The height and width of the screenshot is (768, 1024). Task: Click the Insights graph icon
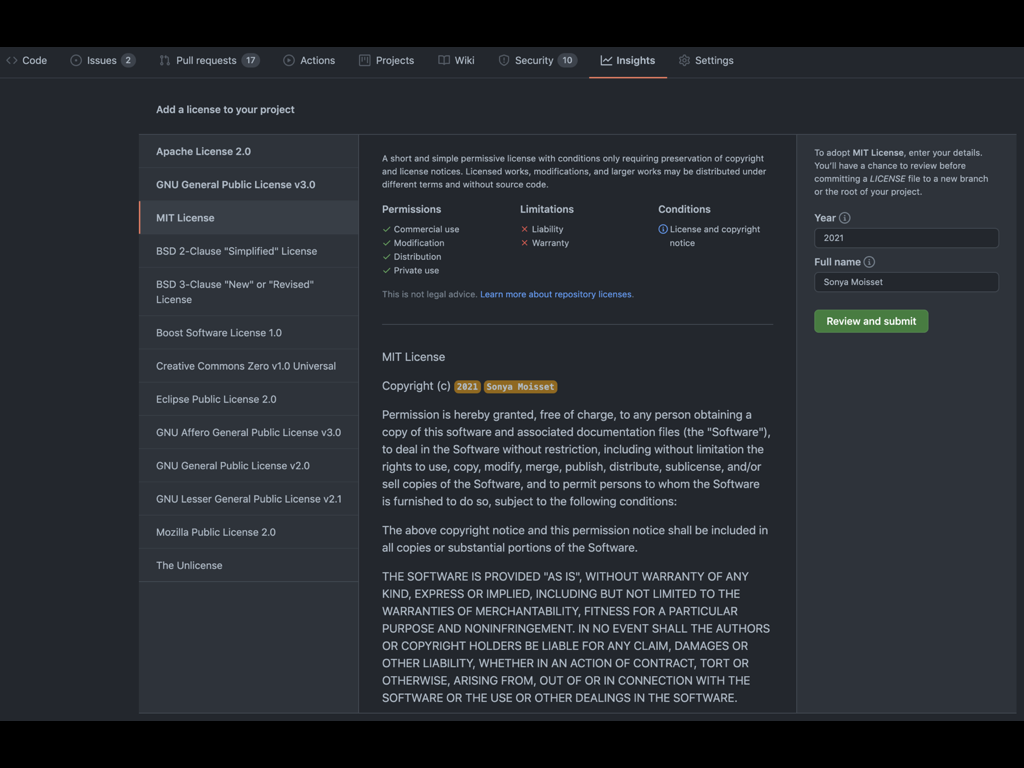tap(606, 60)
